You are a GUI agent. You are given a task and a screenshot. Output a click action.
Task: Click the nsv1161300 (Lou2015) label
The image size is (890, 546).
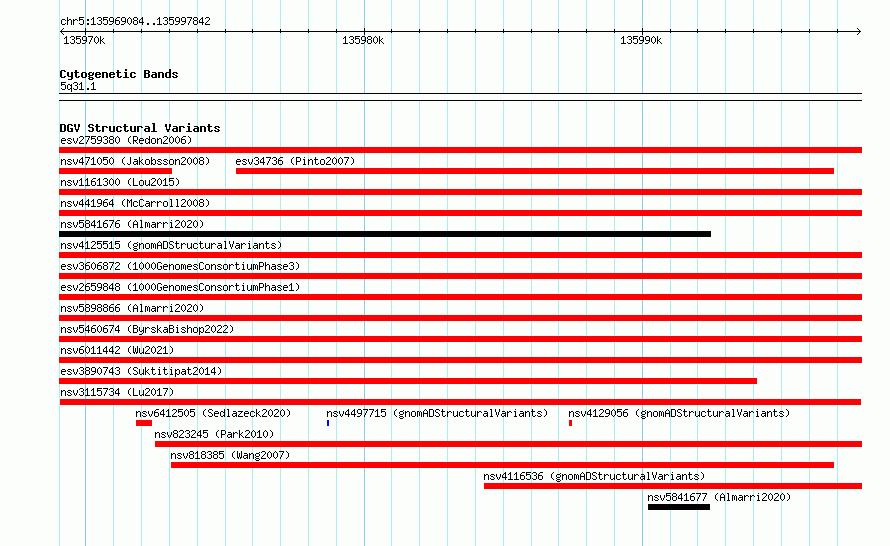pos(120,182)
